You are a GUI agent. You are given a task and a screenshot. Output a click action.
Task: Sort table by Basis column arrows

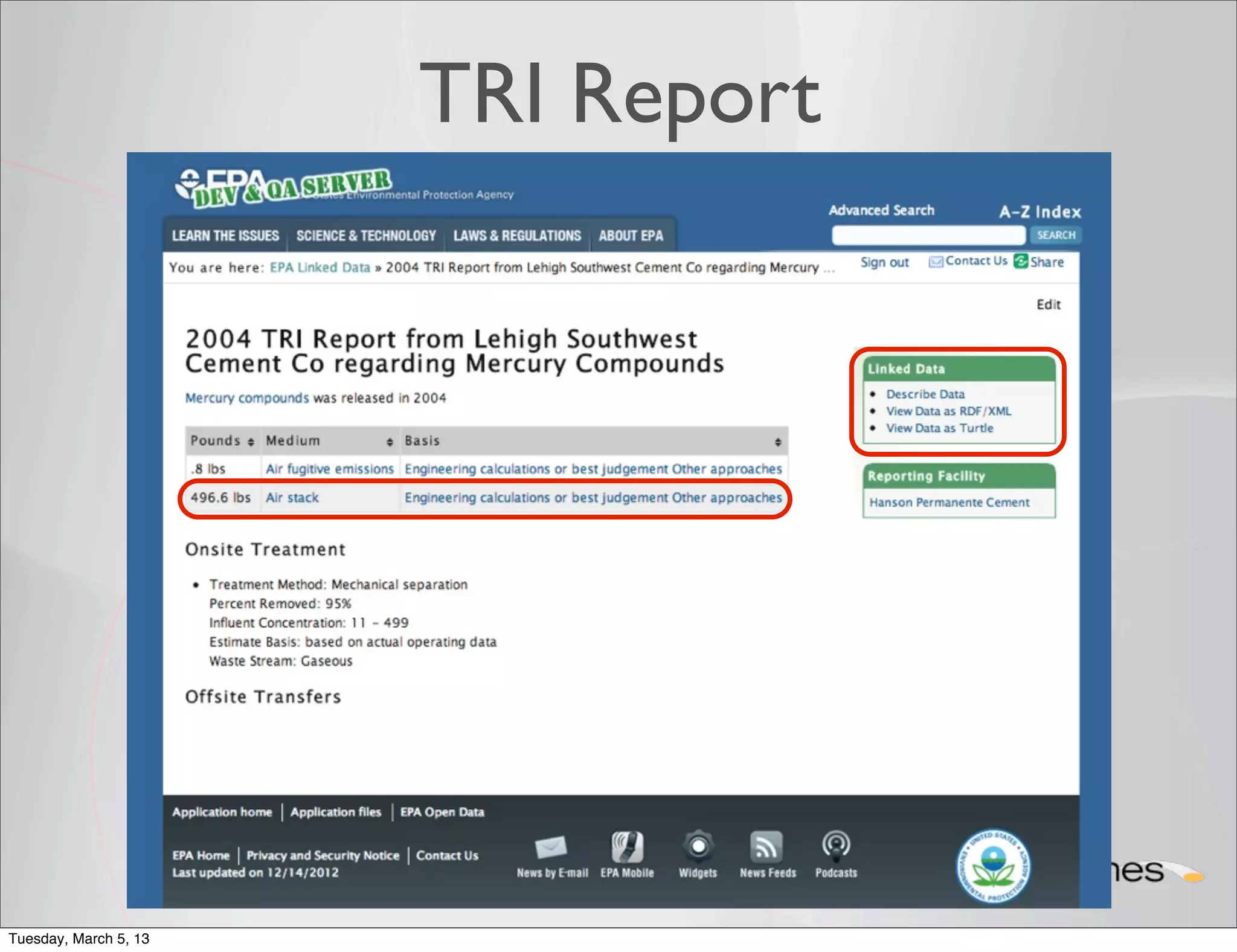click(x=778, y=442)
